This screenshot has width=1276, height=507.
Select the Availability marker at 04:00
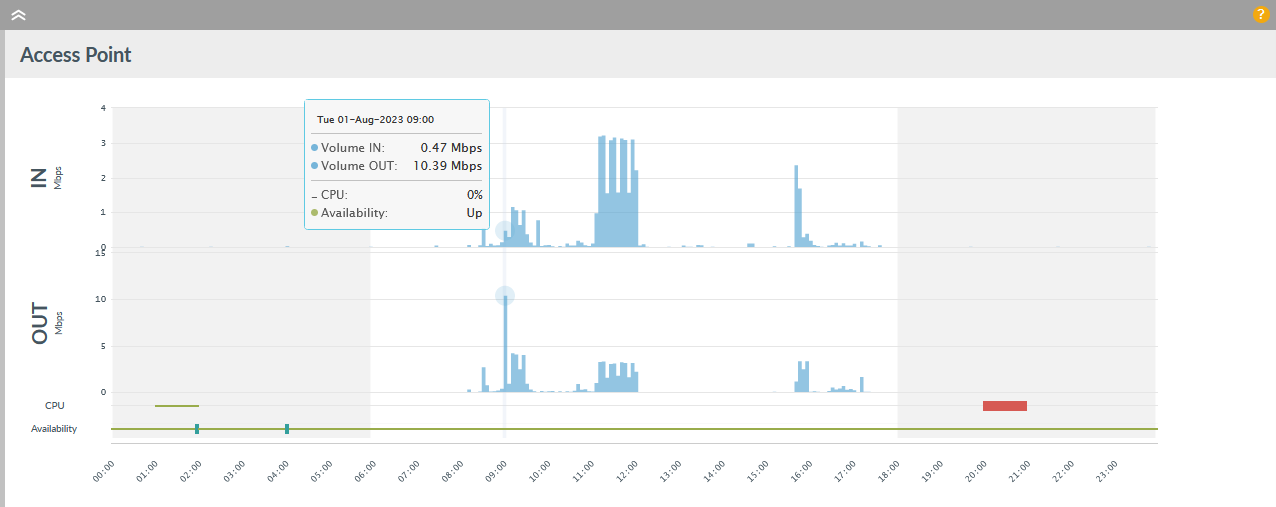(x=287, y=429)
